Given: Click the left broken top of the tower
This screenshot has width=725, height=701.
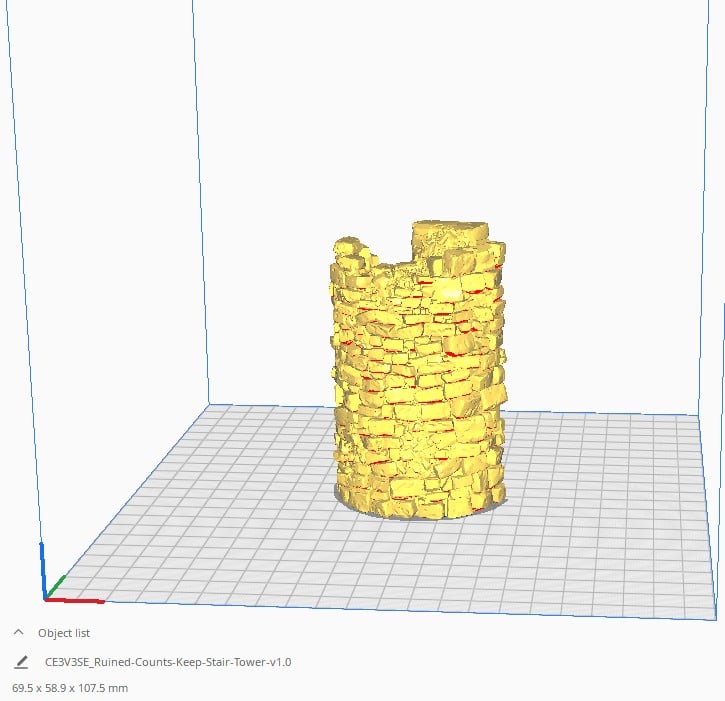Looking at the screenshot, I should [x=350, y=250].
